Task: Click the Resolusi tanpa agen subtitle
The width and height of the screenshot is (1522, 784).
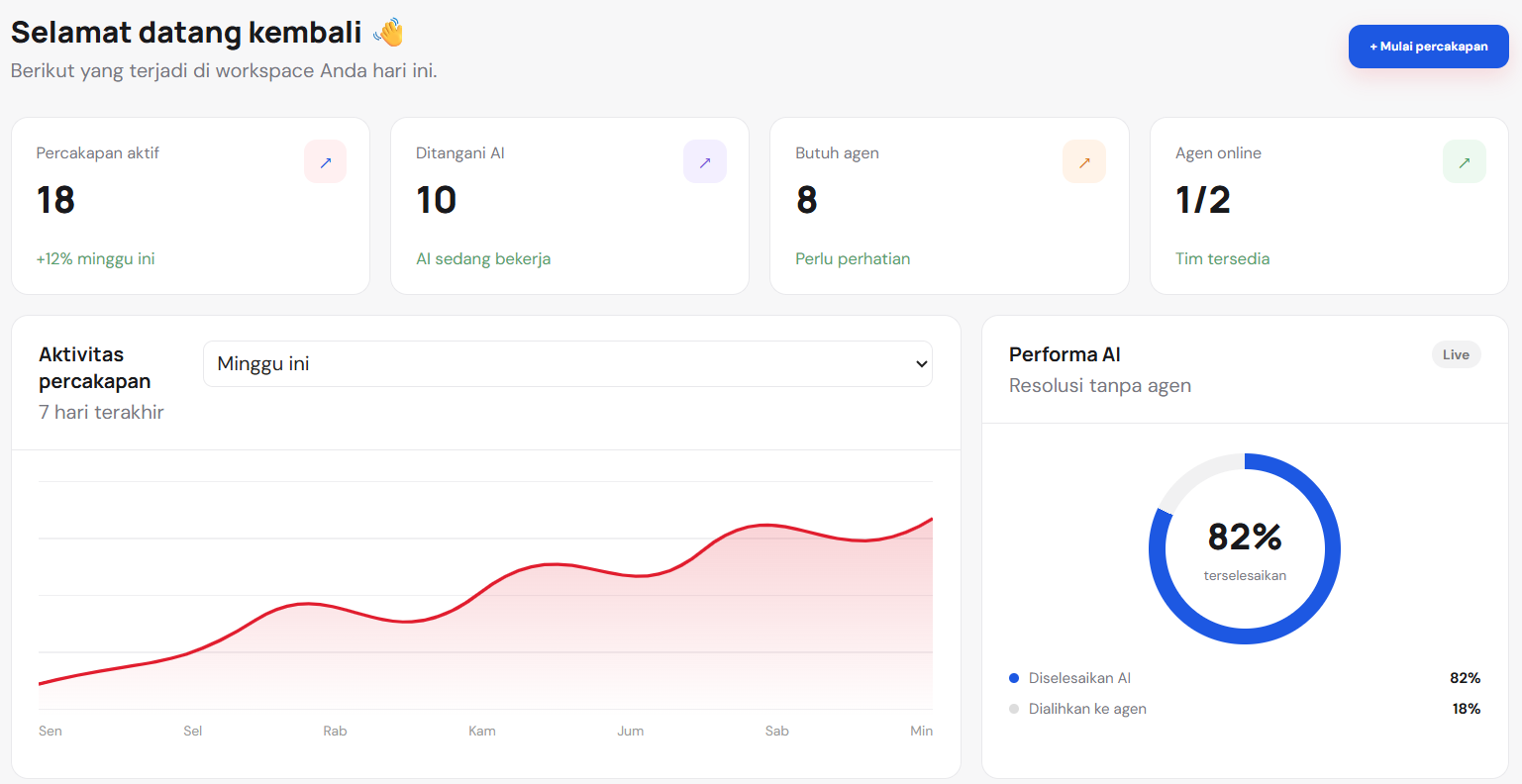Action: [1100, 385]
